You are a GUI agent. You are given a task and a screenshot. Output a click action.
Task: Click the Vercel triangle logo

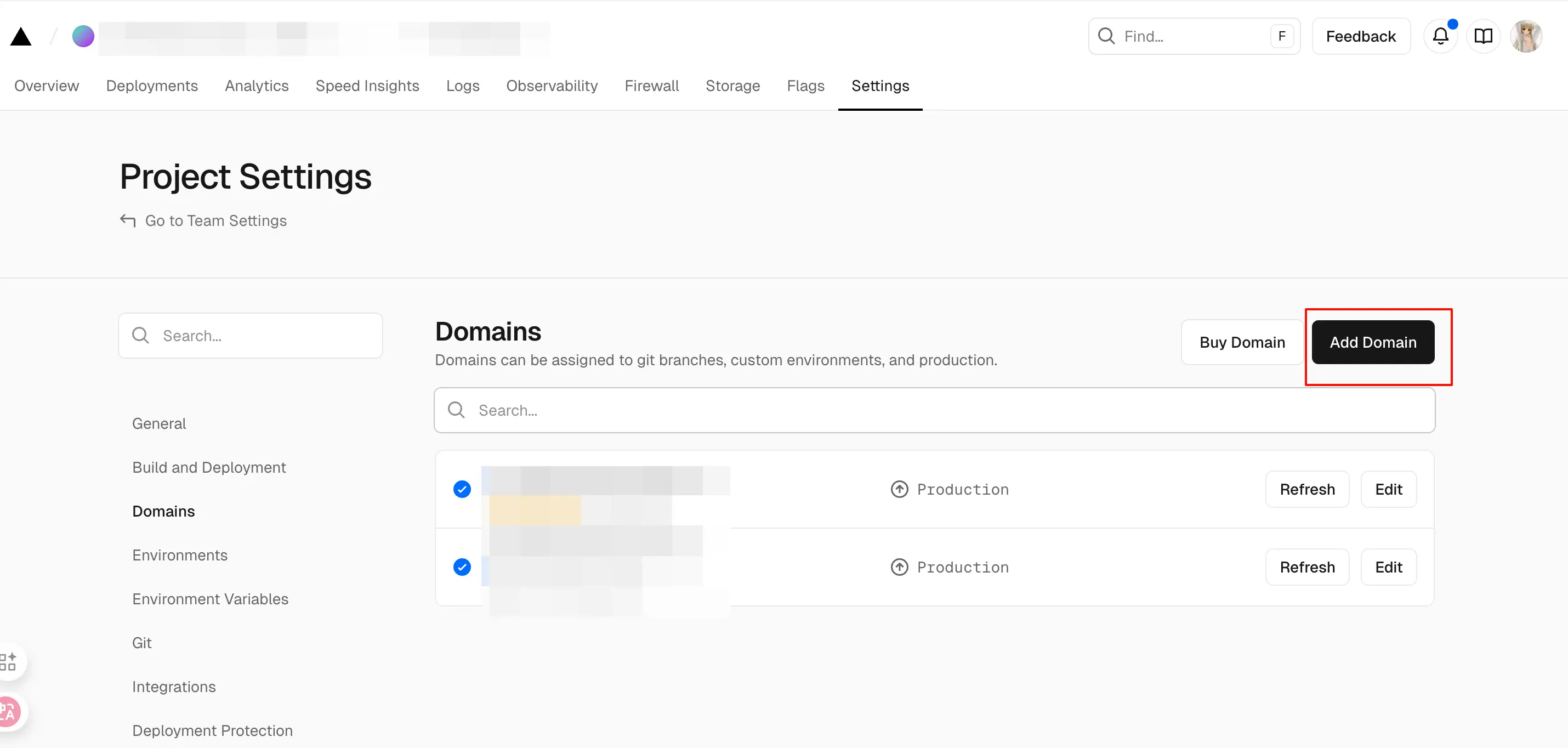(21, 37)
